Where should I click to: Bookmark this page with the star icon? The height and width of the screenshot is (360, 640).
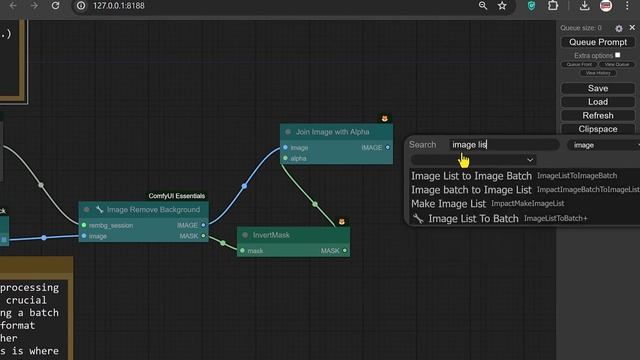[502, 6]
